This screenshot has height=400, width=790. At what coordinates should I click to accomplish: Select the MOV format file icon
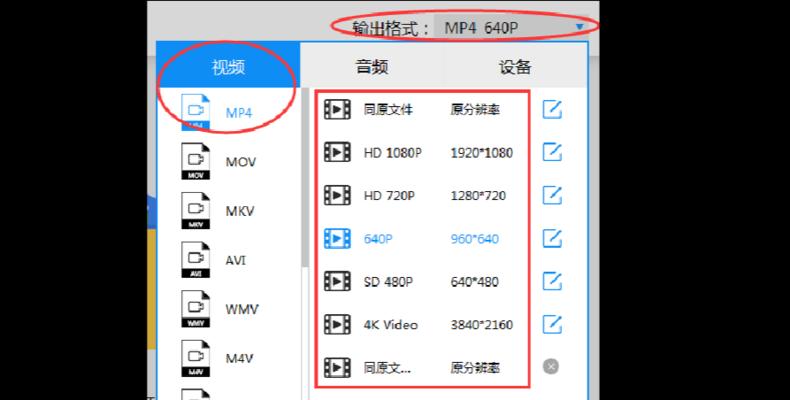coord(195,162)
